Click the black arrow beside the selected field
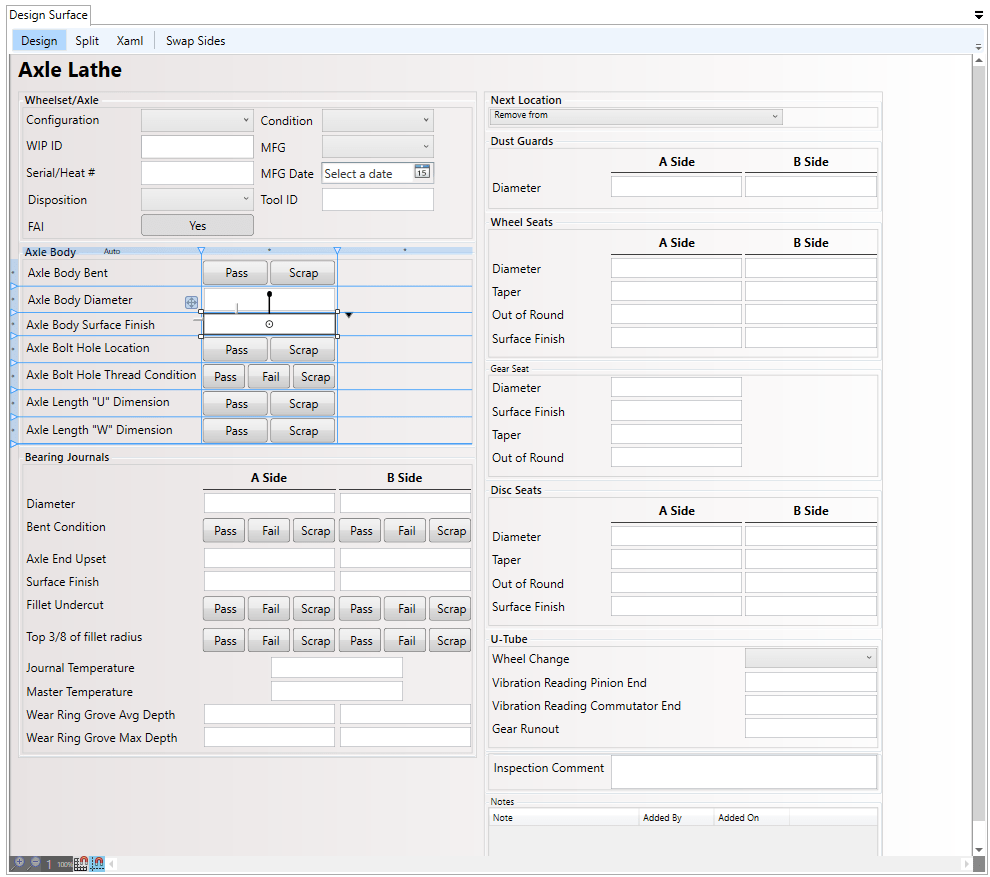The image size is (990, 877). coord(349,315)
